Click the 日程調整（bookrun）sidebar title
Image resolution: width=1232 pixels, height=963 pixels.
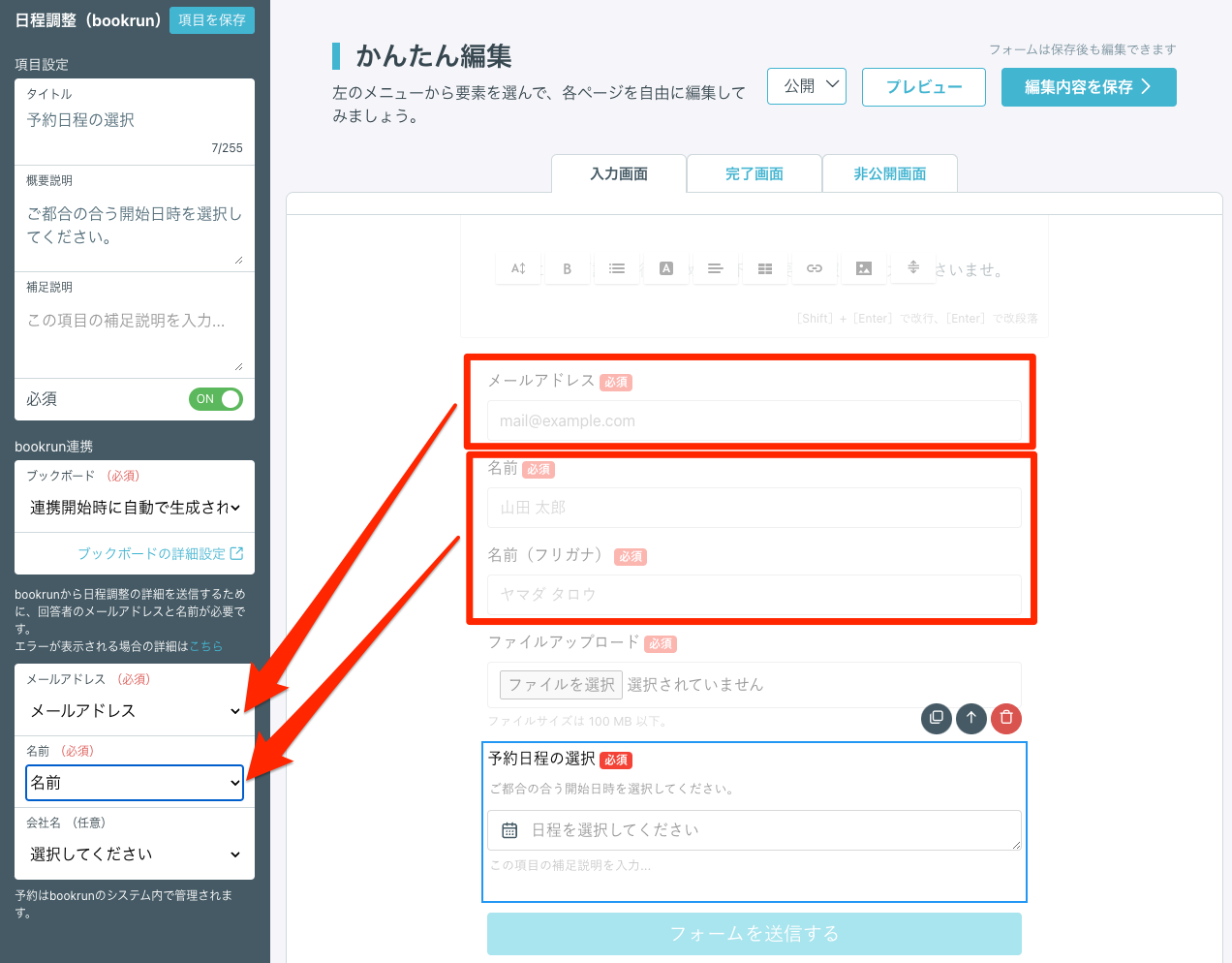click(88, 20)
